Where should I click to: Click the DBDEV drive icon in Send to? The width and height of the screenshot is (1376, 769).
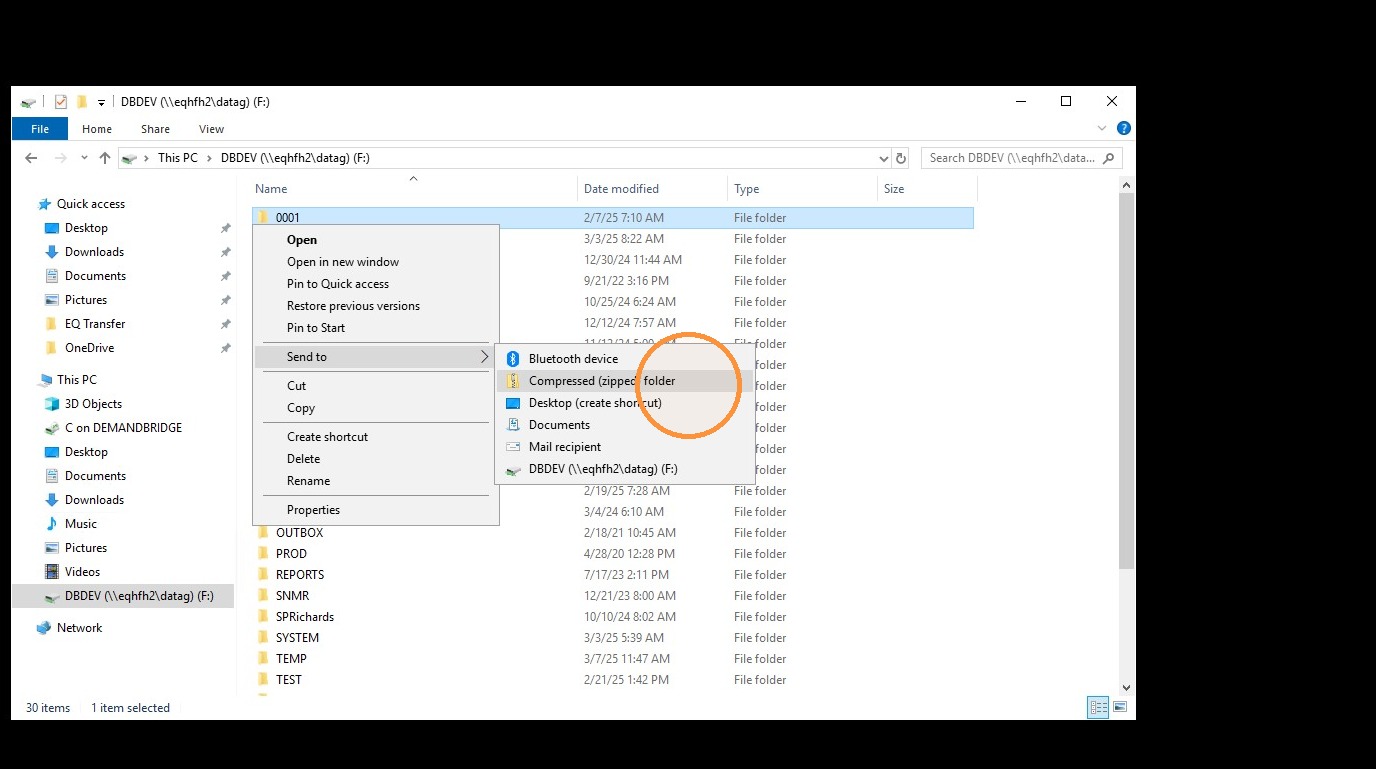click(513, 469)
